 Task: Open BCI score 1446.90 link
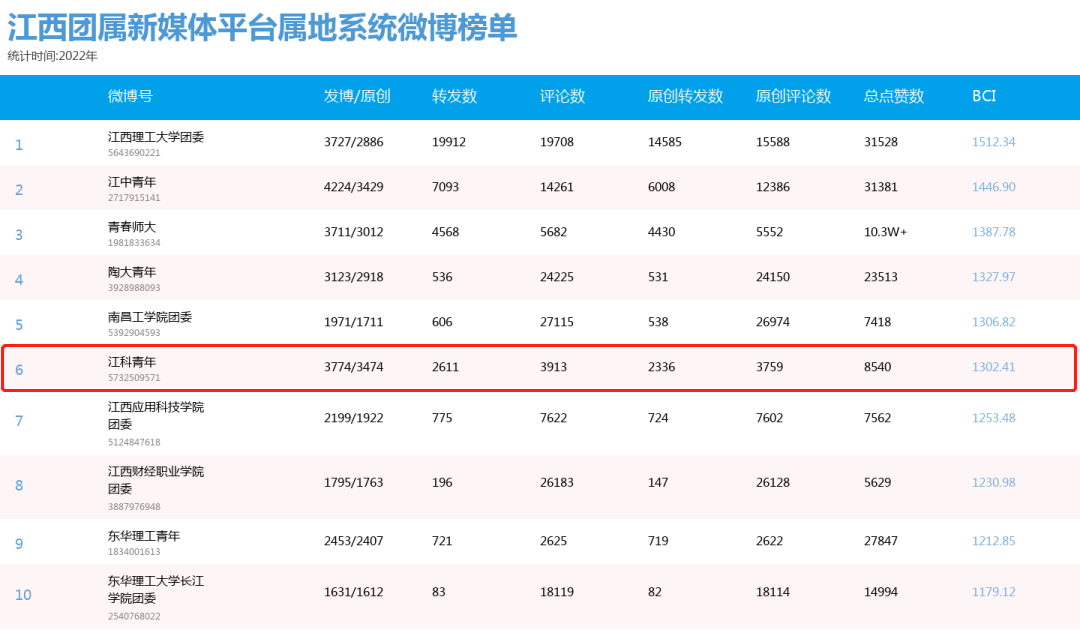[993, 187]
